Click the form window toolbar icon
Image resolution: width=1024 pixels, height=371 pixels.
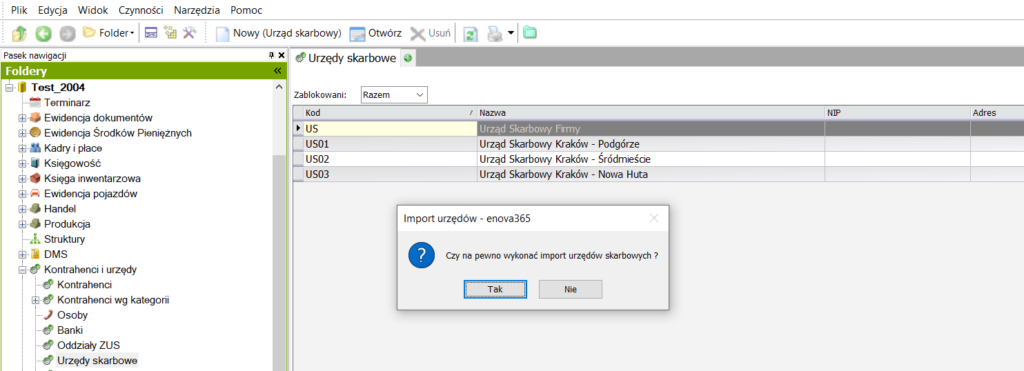pyautogui.click(x=151, y=33)
